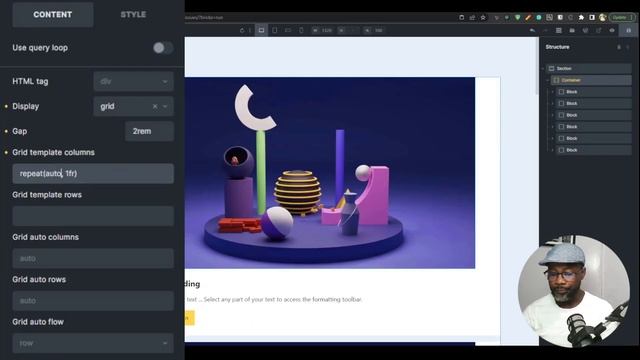This screenshot has width=640, height=360.
Task: Select the Section row in Structure panel
Action: point(589,69)
